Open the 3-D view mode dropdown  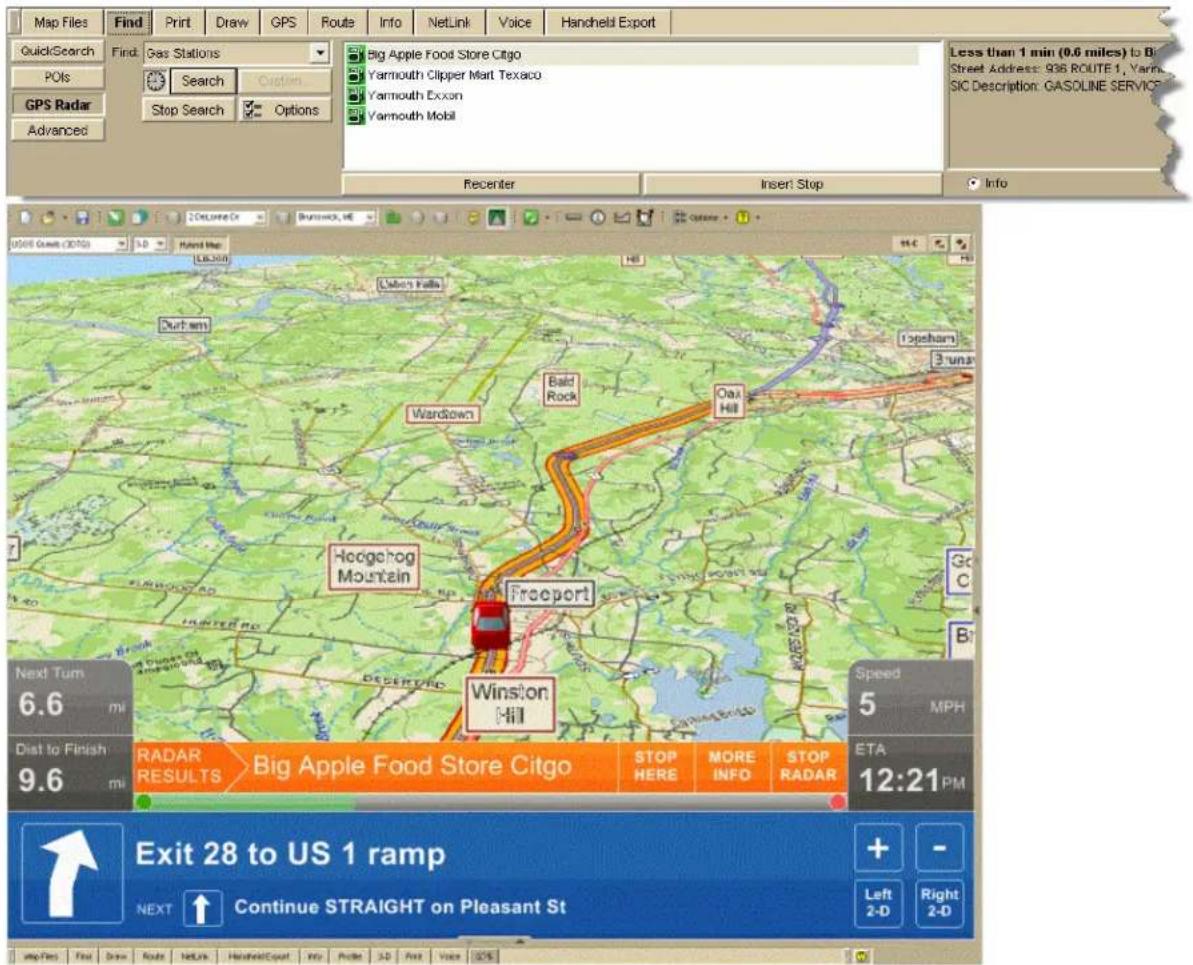[160, 244]
